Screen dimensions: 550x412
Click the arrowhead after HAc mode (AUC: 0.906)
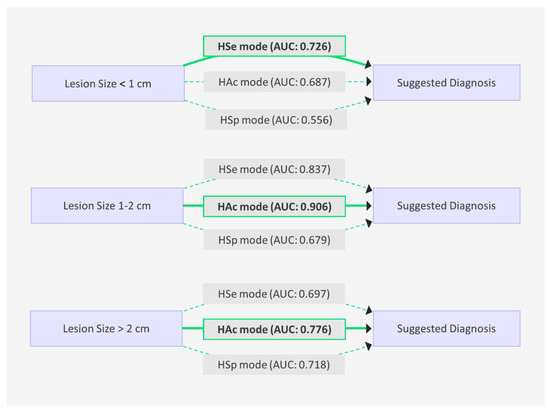(369, 206)
